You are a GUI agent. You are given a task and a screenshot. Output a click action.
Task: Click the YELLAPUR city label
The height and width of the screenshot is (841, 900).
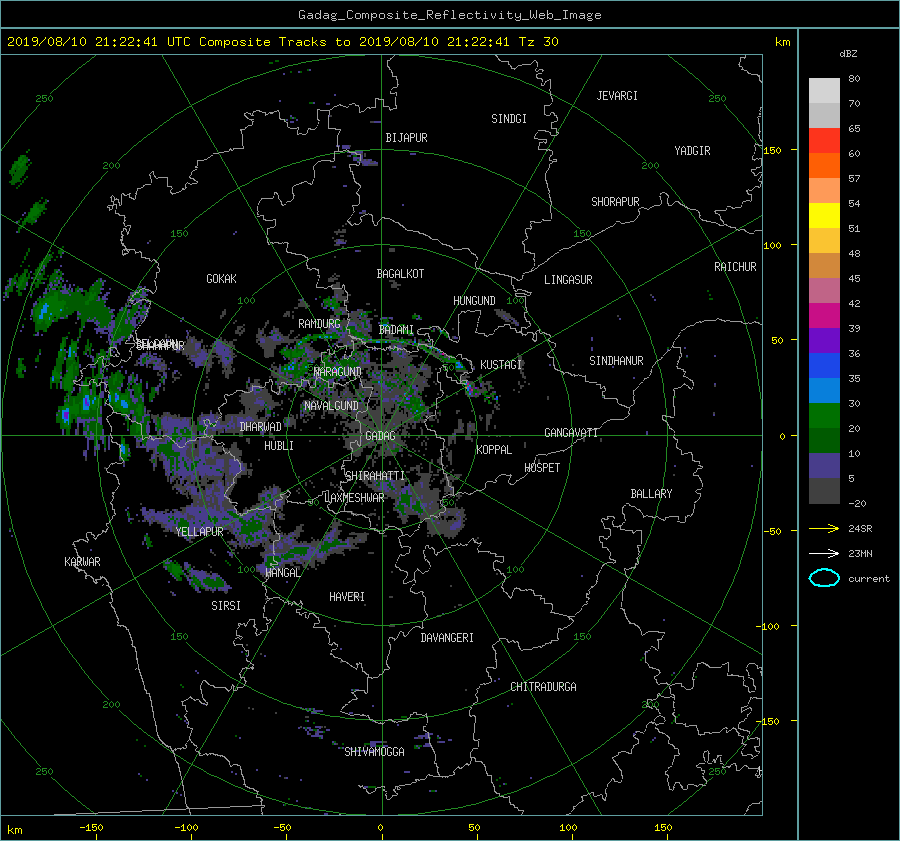coord(200,532)
